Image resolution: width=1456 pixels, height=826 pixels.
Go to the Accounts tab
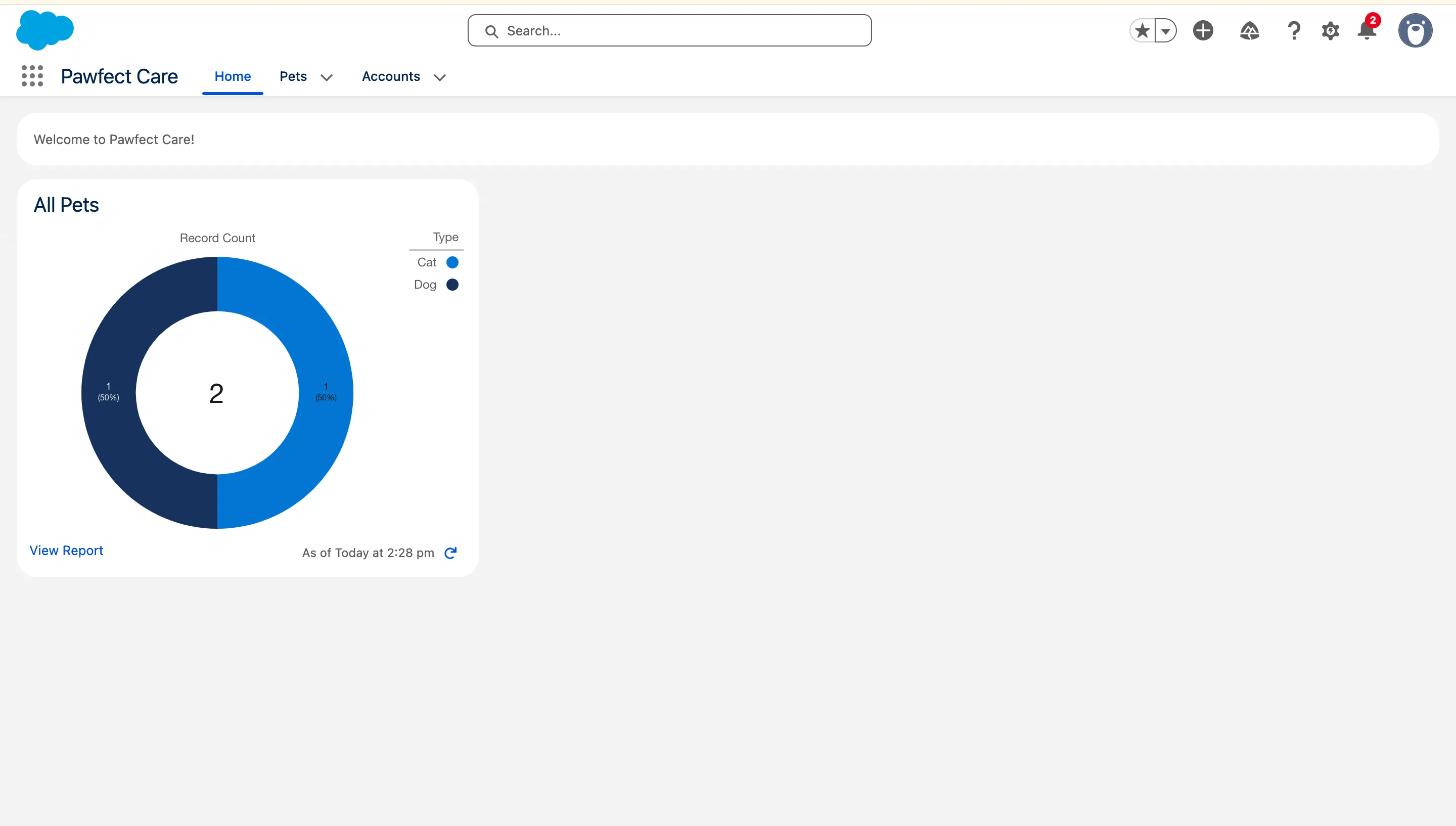pyautogui.click(x=391, y=76)
